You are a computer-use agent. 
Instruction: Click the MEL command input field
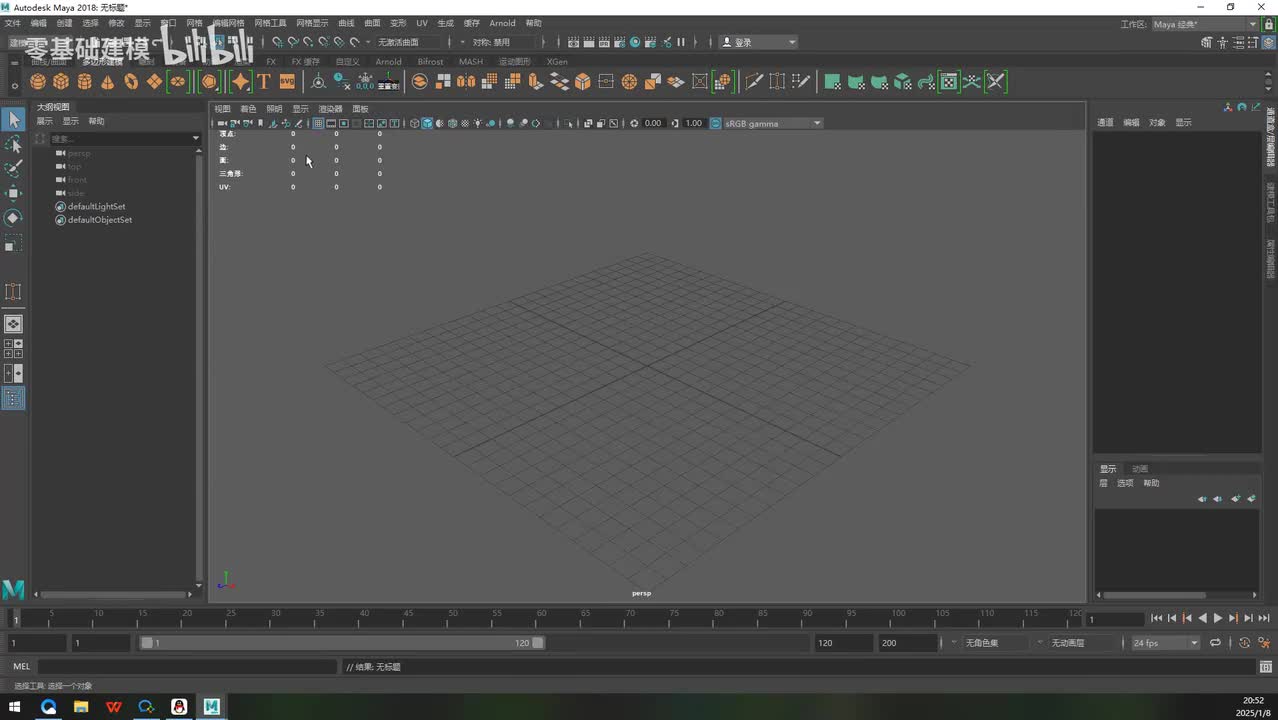pos(188,667)
